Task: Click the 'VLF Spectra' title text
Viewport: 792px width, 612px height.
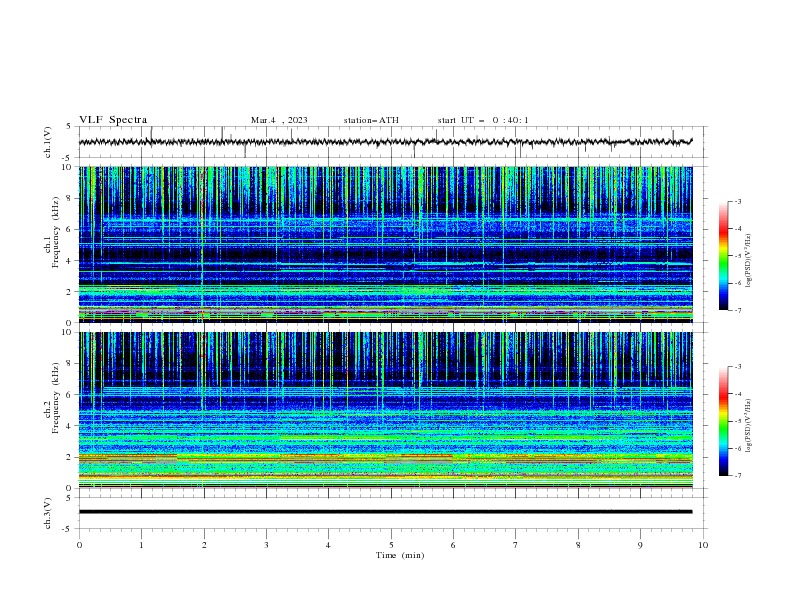Action: [113, 120]
